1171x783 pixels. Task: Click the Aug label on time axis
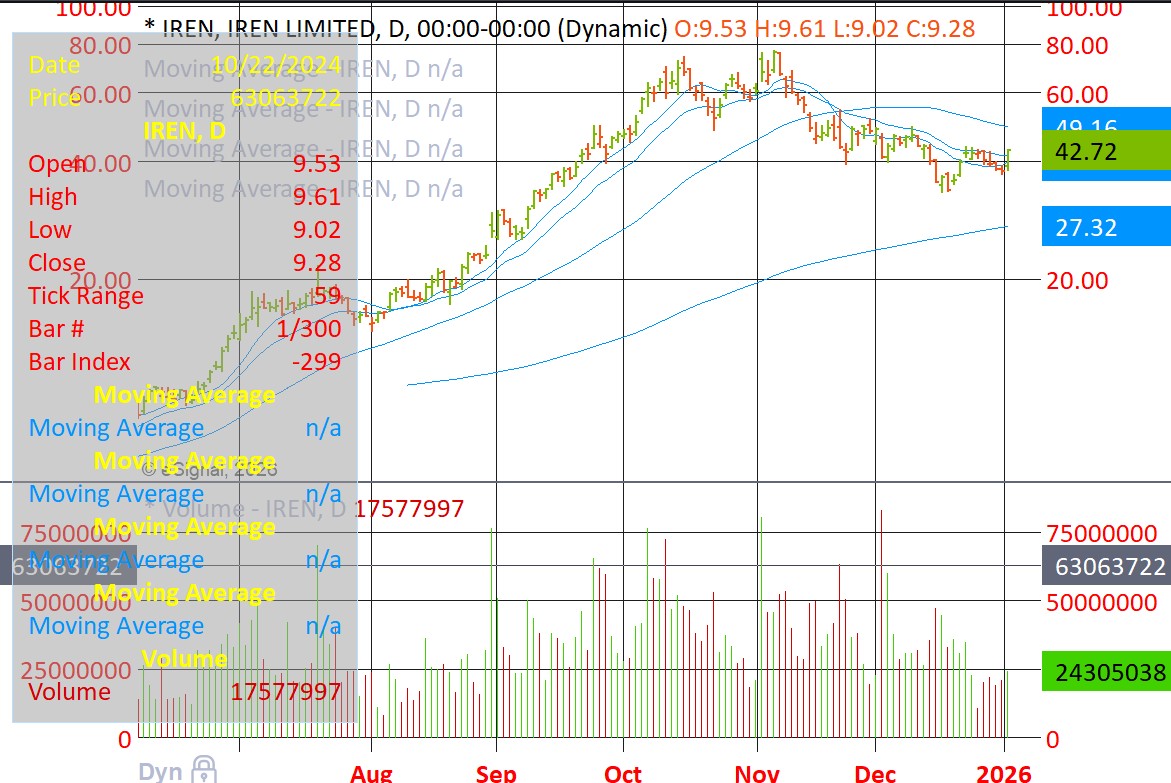tap(371, 773)
